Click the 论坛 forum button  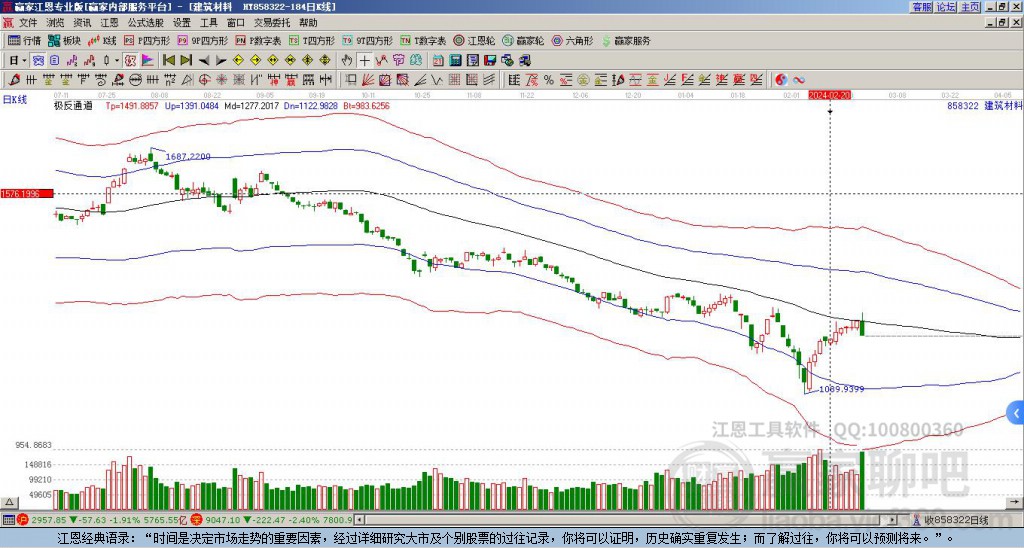[946, 7]
